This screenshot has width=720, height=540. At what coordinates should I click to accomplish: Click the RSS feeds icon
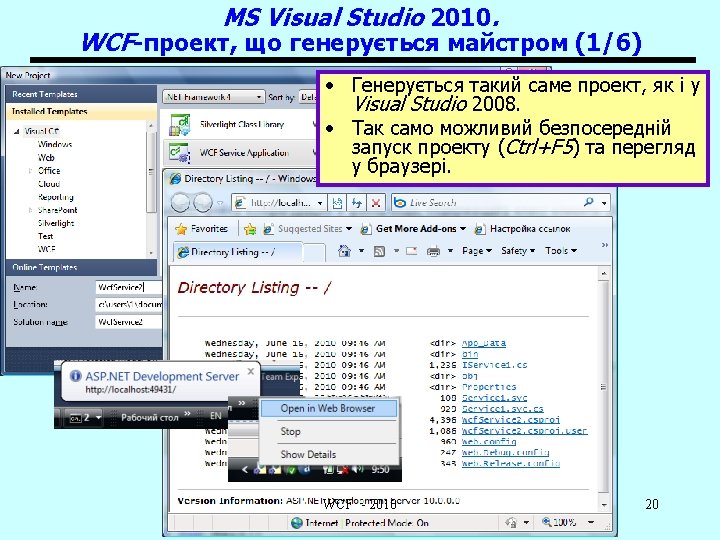[x=379, y=251]
